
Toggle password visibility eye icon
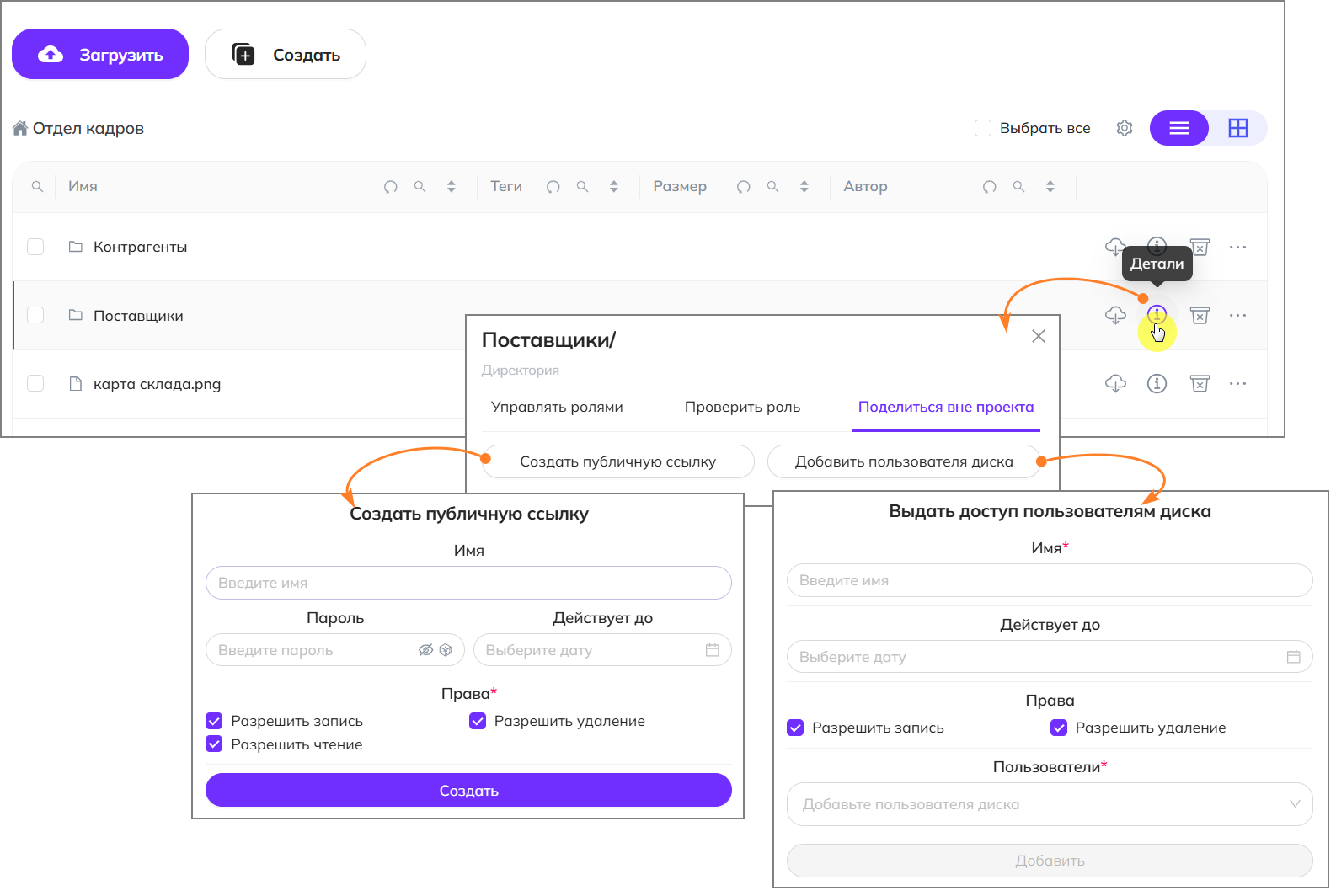click(x=425, y=650)
